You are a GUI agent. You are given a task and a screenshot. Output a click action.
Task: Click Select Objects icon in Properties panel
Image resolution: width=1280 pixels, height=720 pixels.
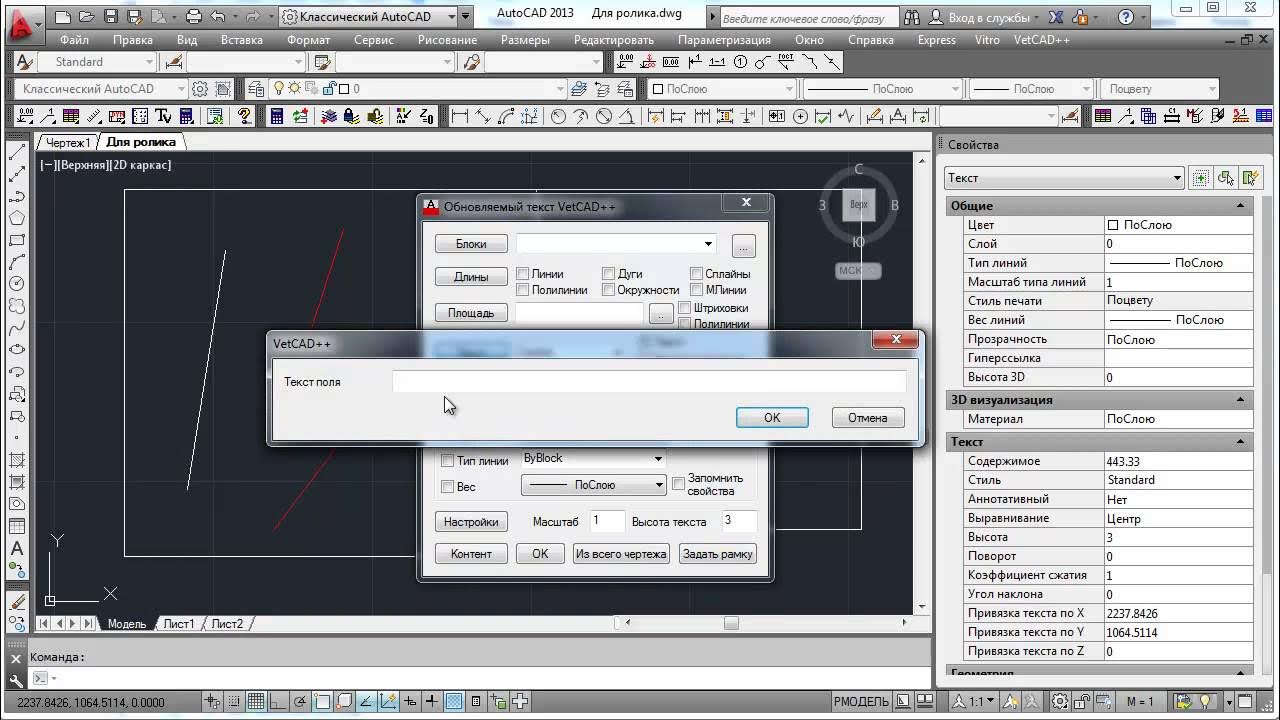tap(1225, 178)
